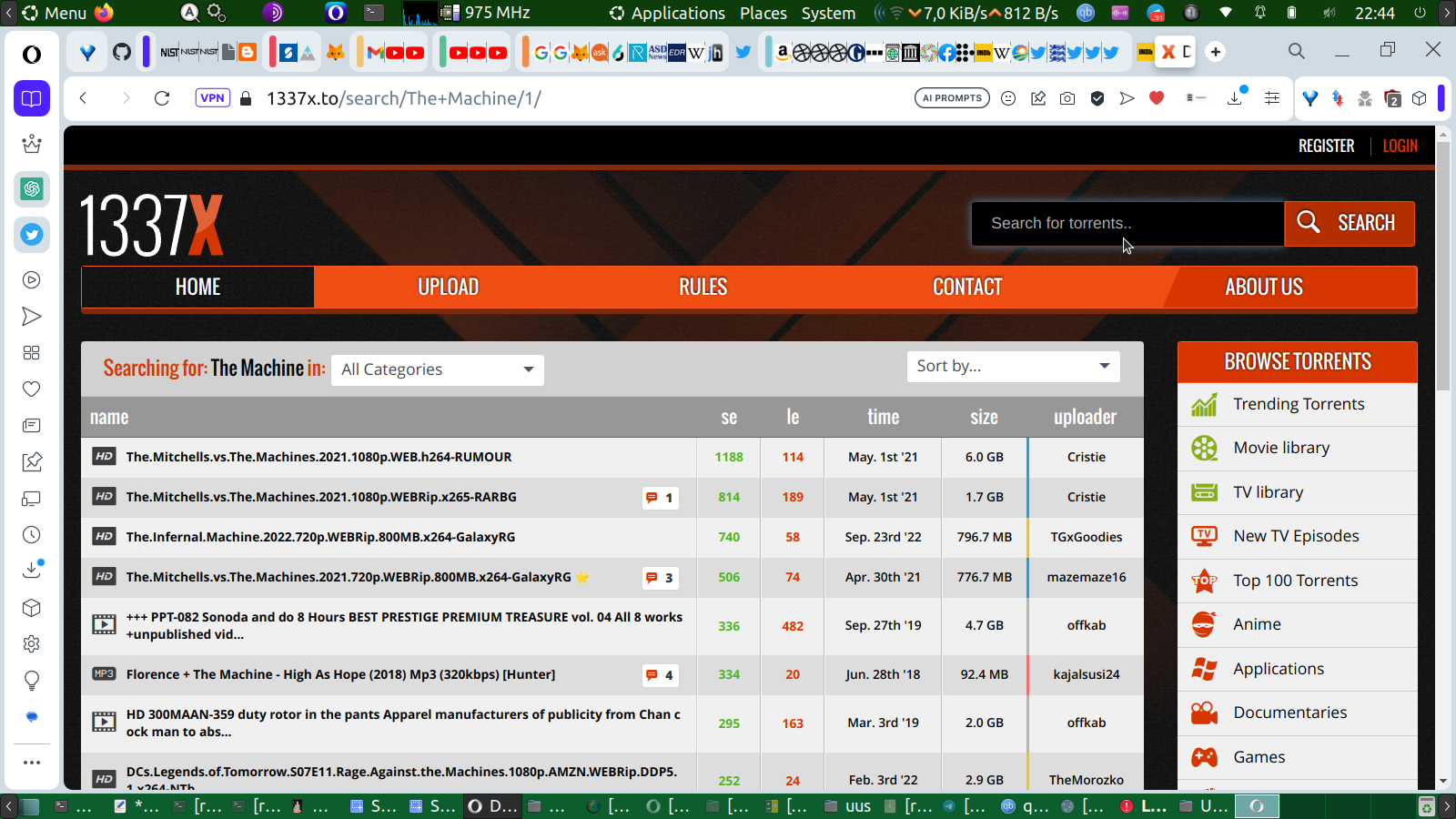Viewport: 1456px width, 819px height.
Task: Open the Opera main menu
Action: pyautogui.click(x=32, y=55)
